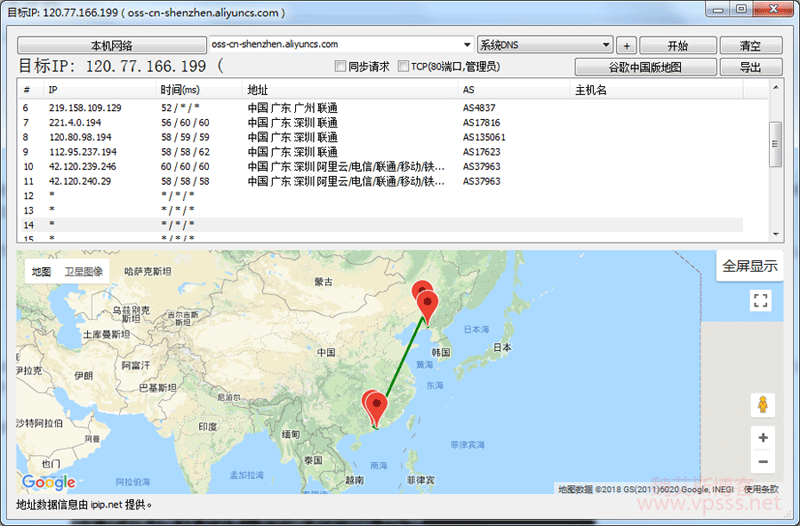Click the plus add-DNS button
Screen dimensions: 800x526
(x=627, y=45)
